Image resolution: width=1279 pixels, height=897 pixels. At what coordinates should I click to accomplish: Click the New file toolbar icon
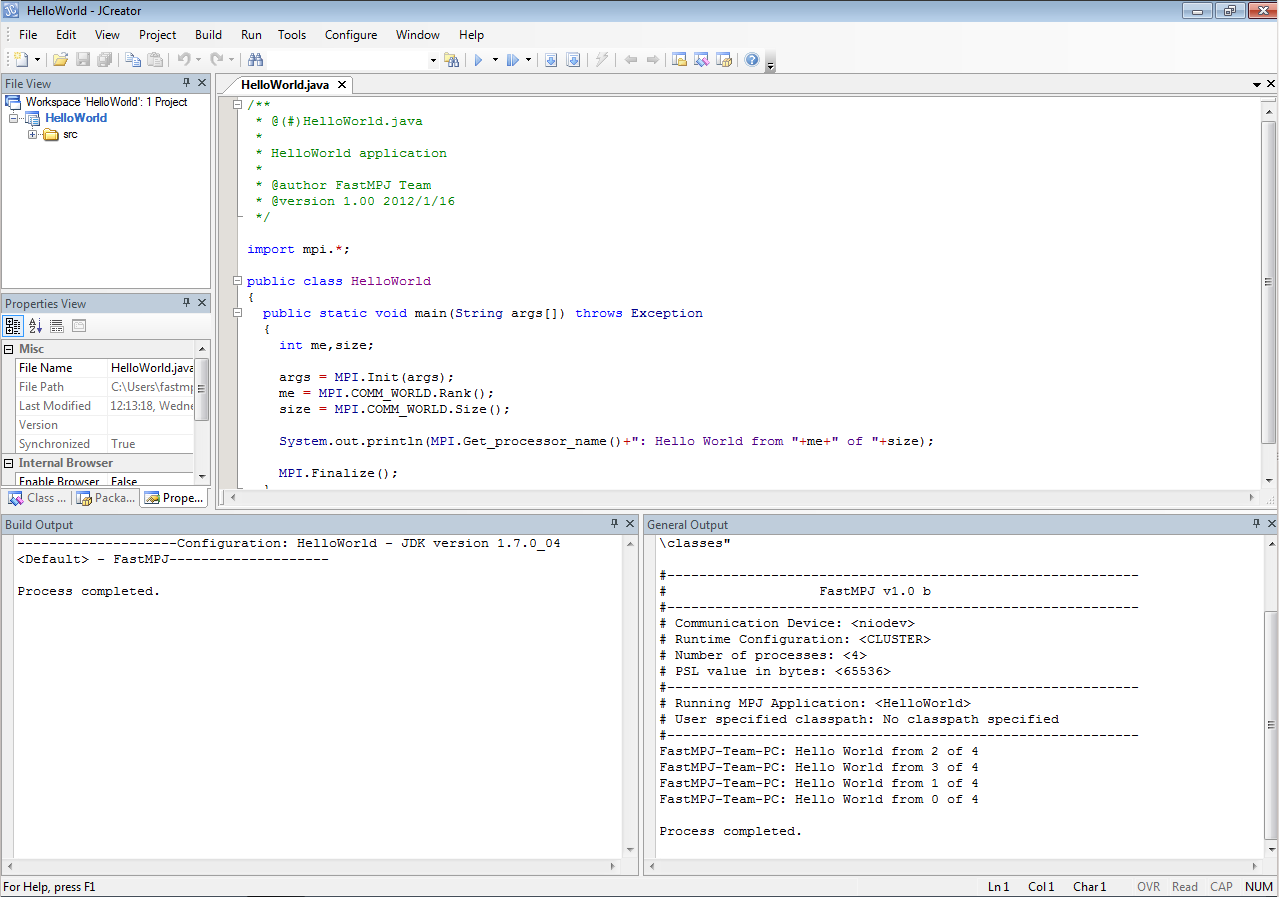[x=20, y=60]
